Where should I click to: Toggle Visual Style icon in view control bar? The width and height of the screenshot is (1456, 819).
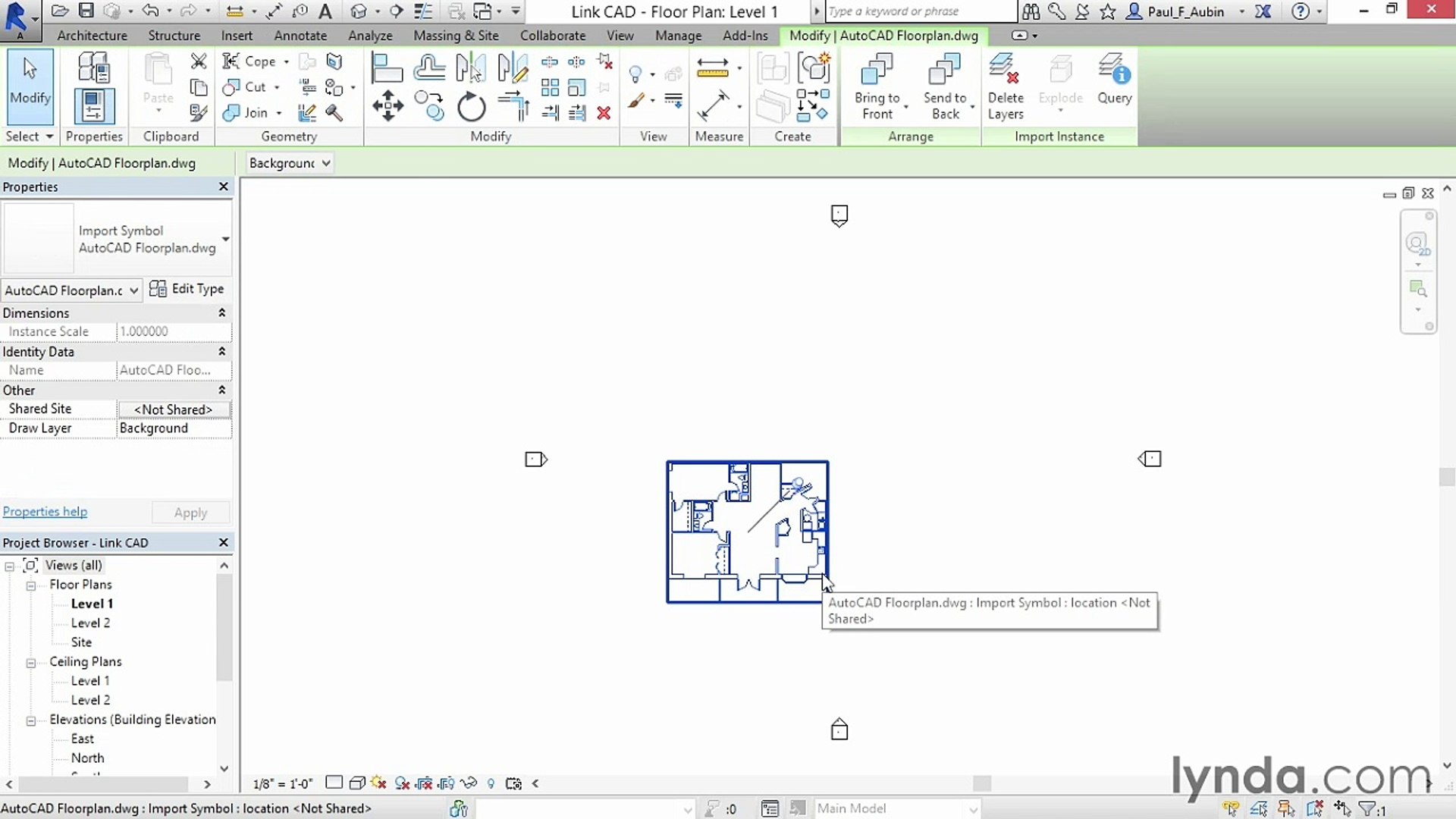tap(356, 783)
